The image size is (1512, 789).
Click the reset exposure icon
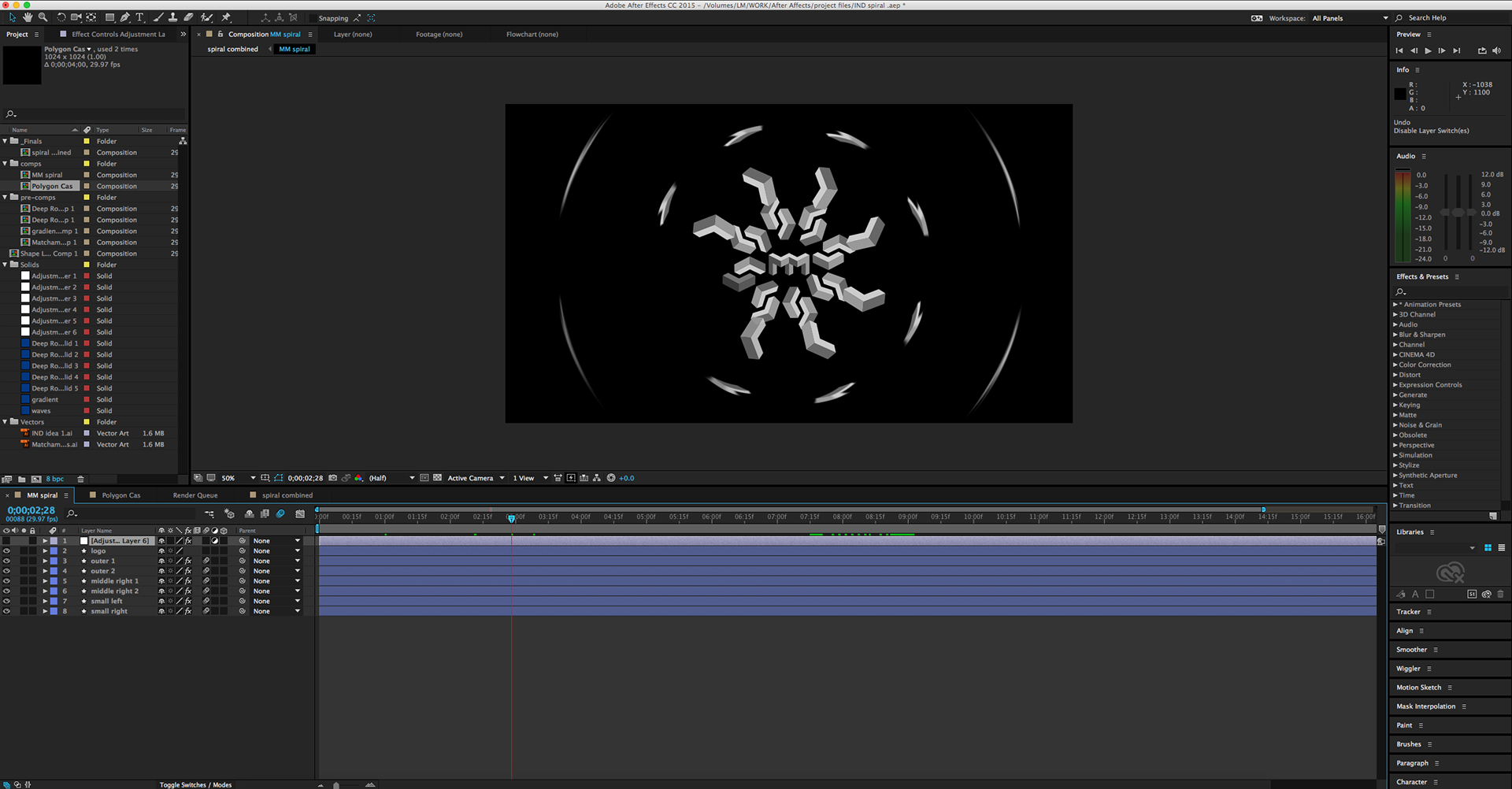click(611, 478)
